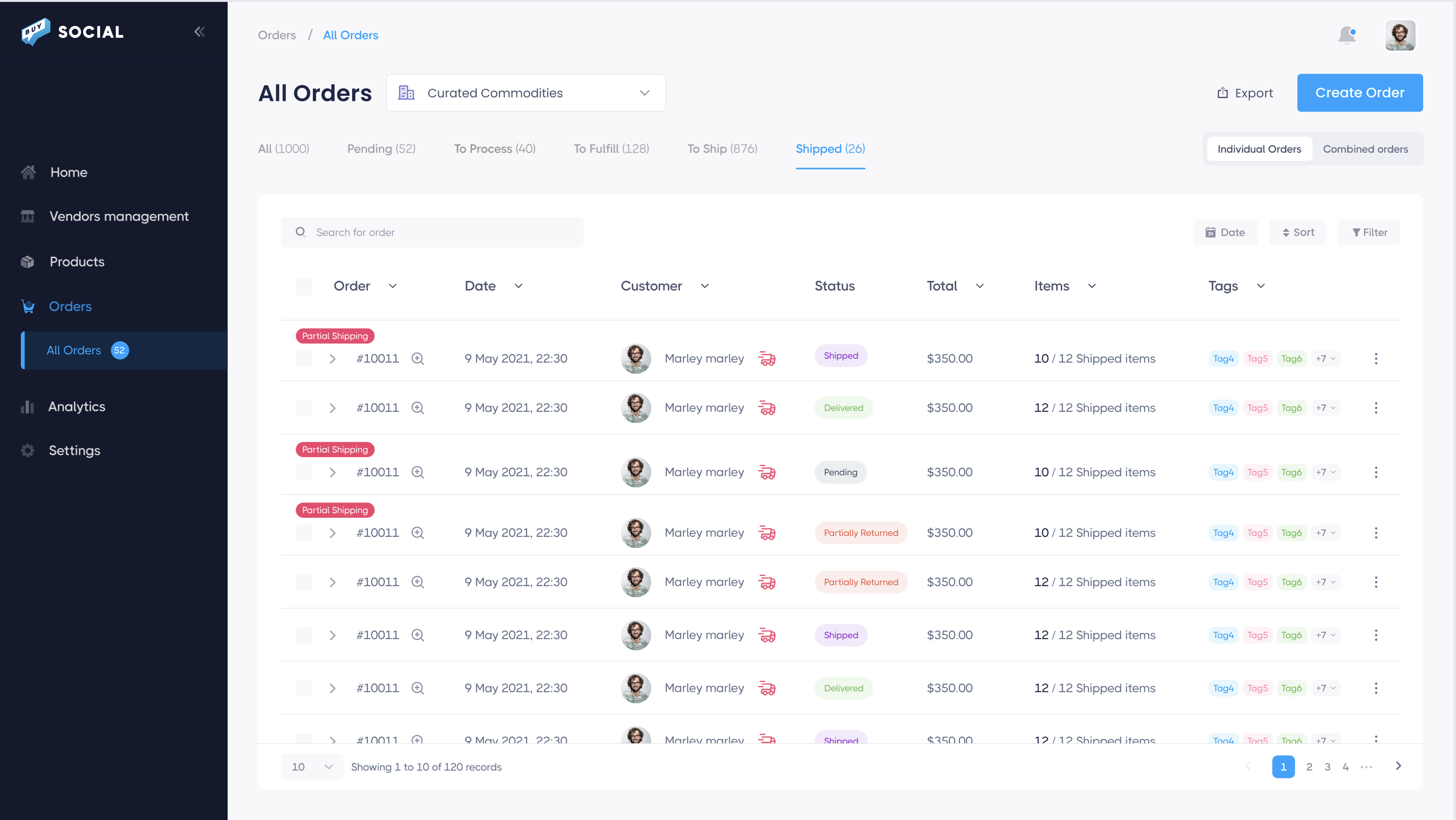Click the shipping truck icon on the first order
Viewport: 1456px width, 820px height.
(767, 358)
